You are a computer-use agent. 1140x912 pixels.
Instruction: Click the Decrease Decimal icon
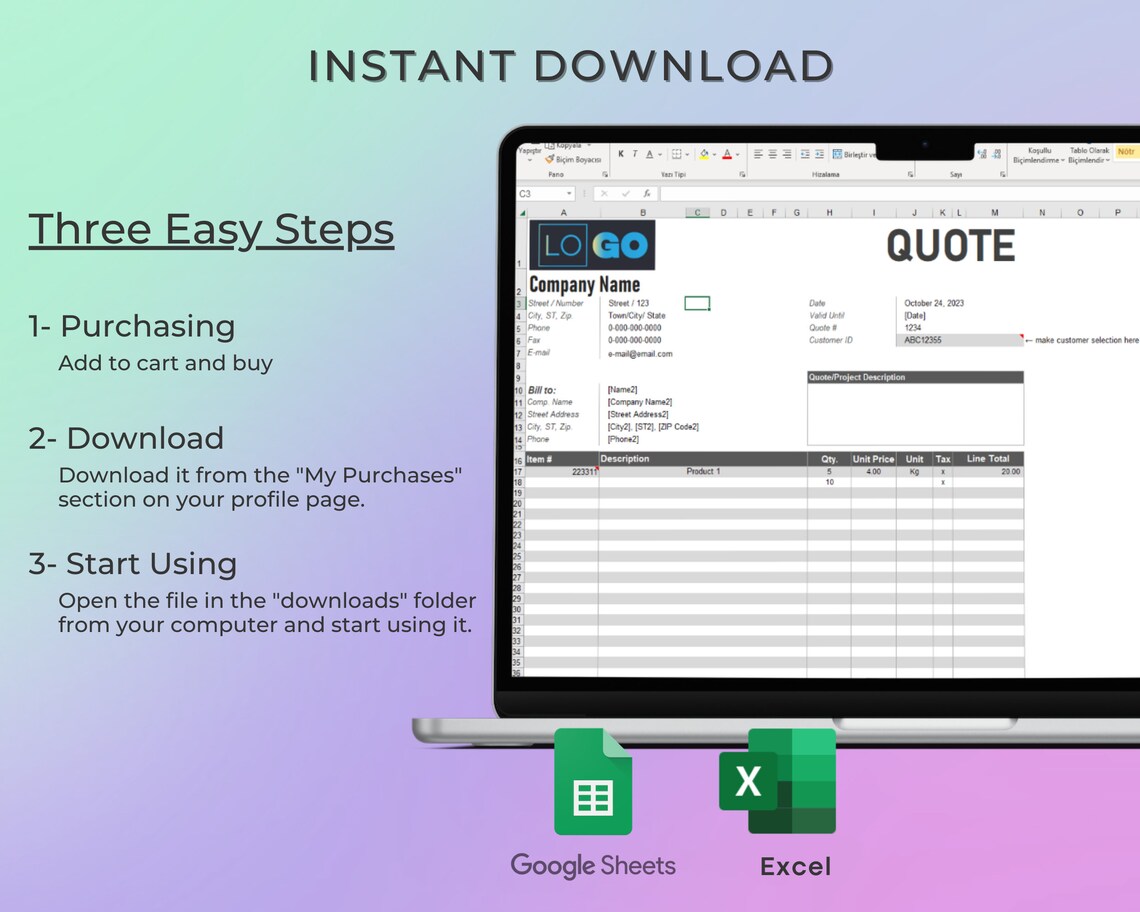[996, 153]
